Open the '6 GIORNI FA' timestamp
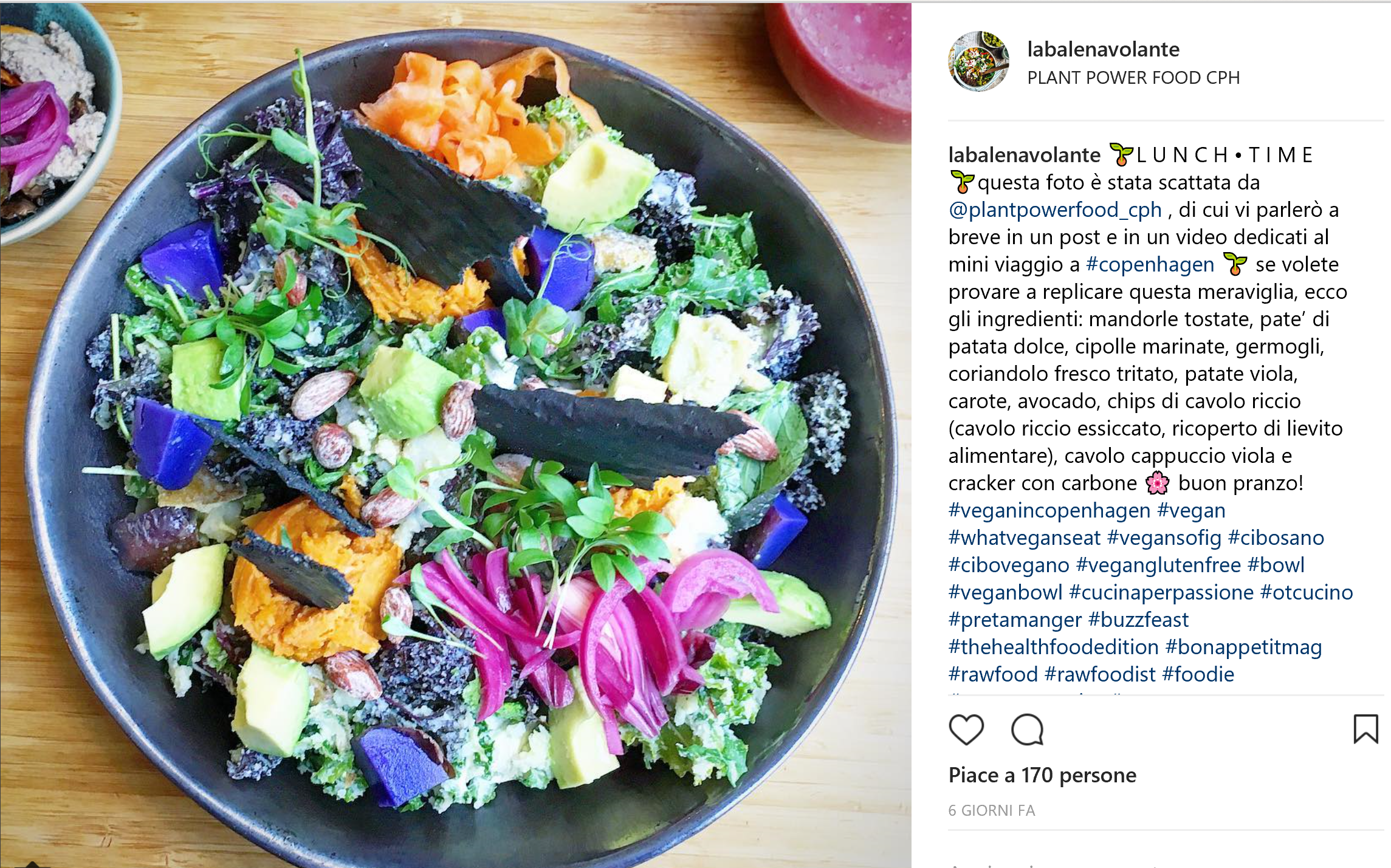Viewport: 1391px width, 868px height. click(x=992, y=810)
